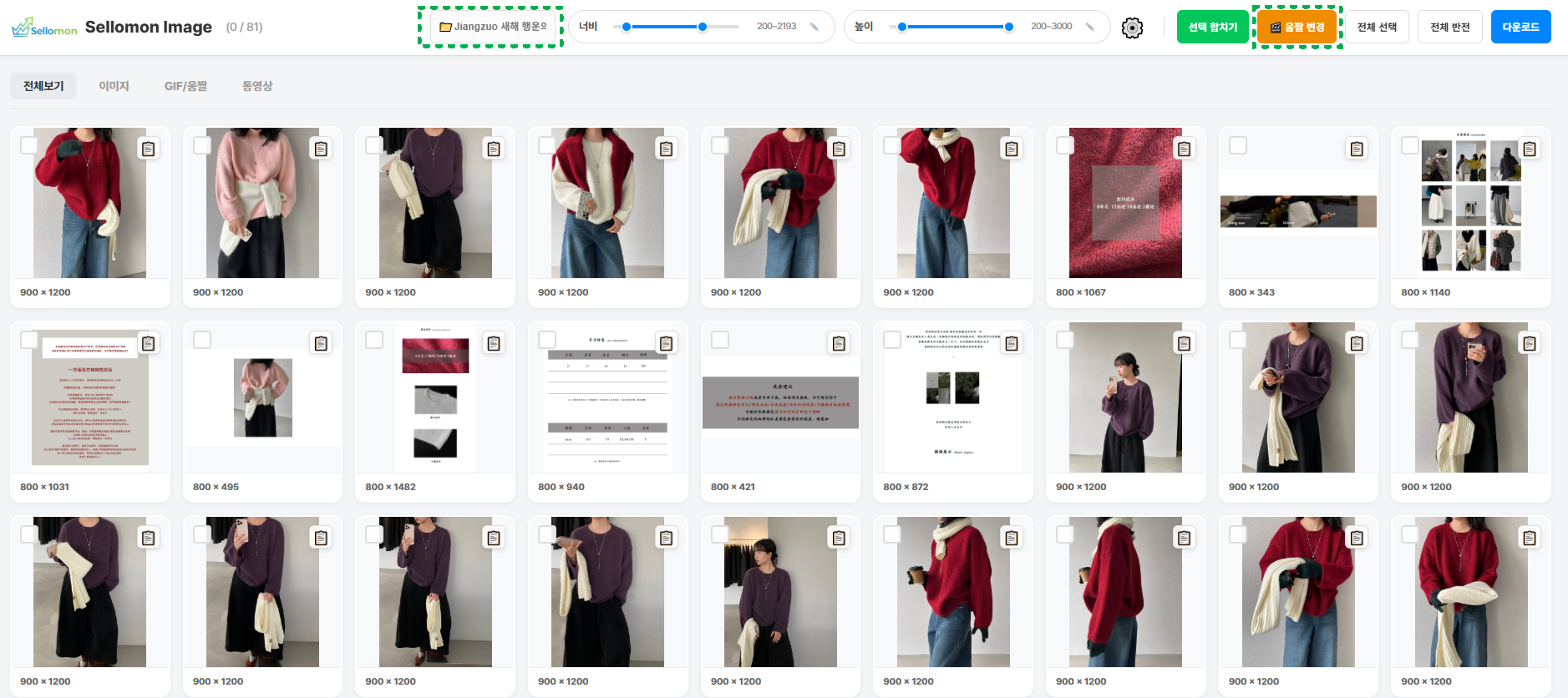This screenshot has height=698, width=1568.
Task: Click the 높이 slider maximum handle
Action: pyautogui.click(x=1009, y=27)
